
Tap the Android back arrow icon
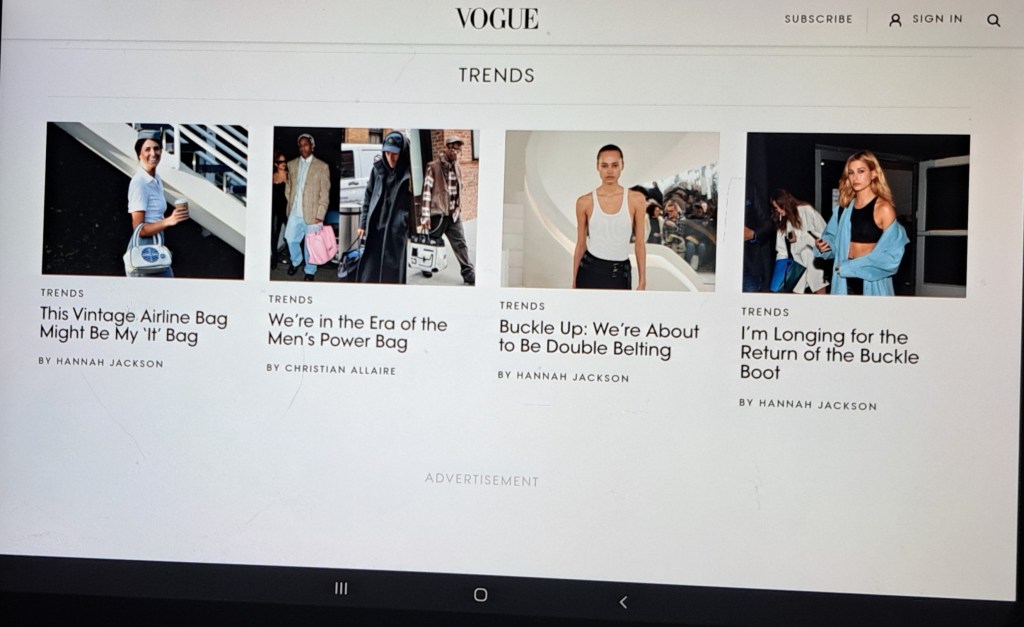tap(623, 602)
